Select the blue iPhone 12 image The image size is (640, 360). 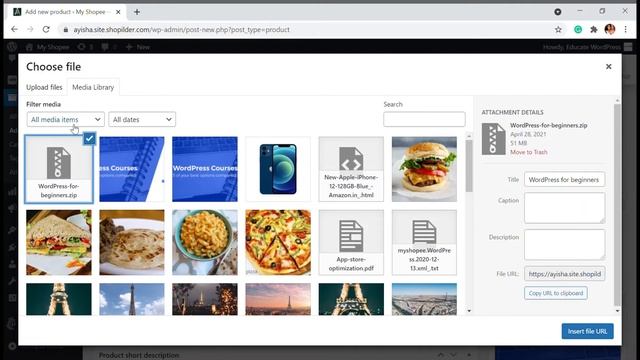[x=278, y=169]
